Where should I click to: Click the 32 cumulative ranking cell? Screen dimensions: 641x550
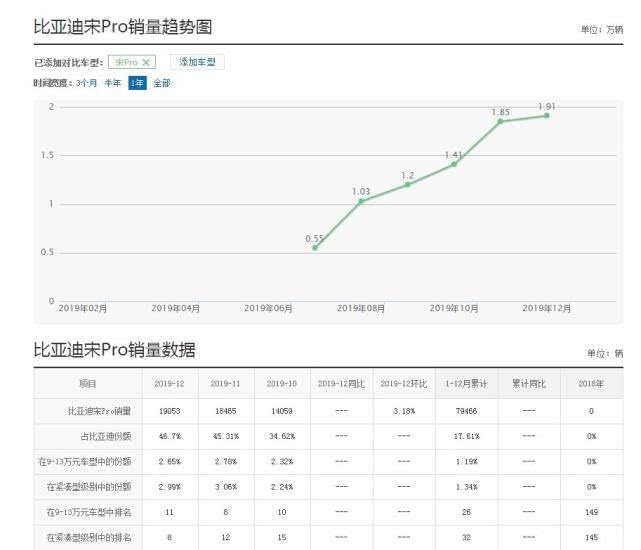(x=466, y=538)
